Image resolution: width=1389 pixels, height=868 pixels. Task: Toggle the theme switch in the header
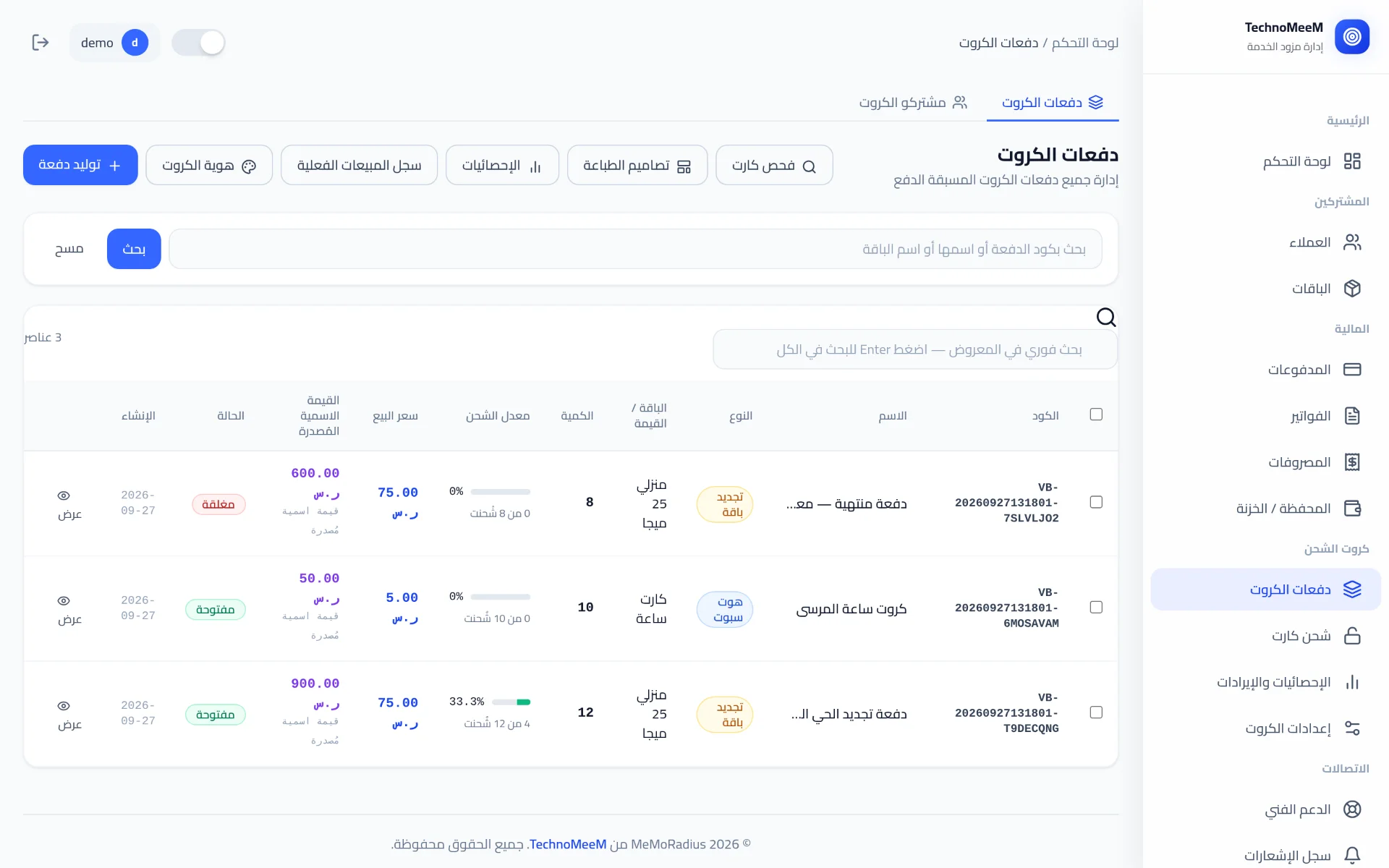point(198,43)
